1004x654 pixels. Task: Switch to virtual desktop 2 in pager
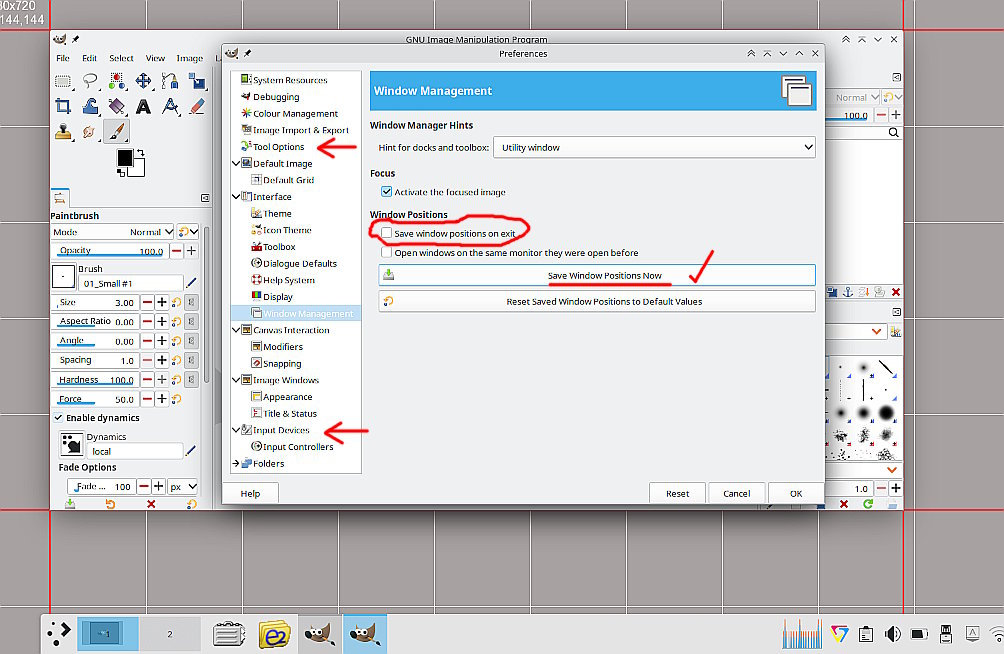pyautogui.click(x=170, y=634)
